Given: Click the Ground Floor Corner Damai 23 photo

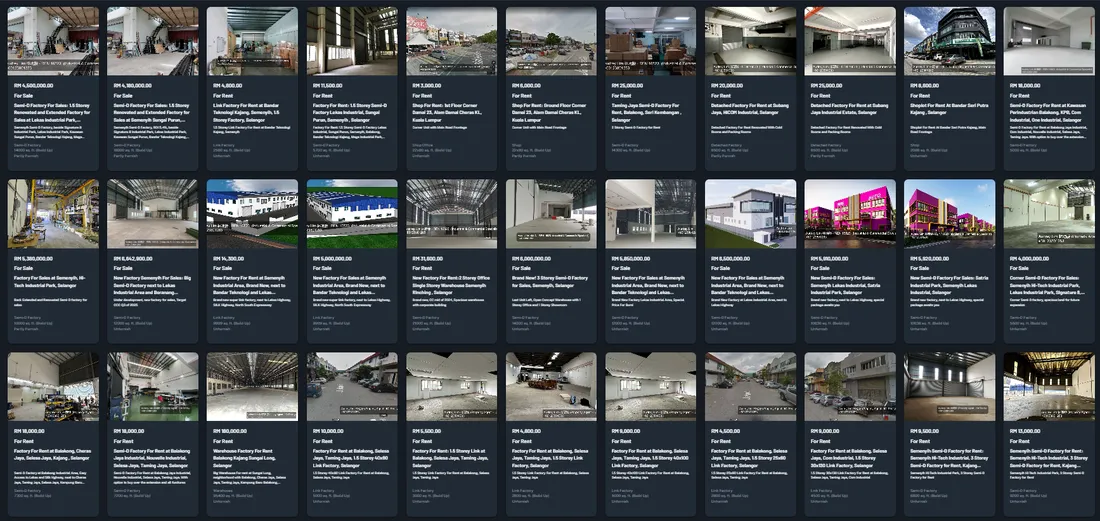Looking at the screenshot, I should pyautogui.click(x=551, y=41).
